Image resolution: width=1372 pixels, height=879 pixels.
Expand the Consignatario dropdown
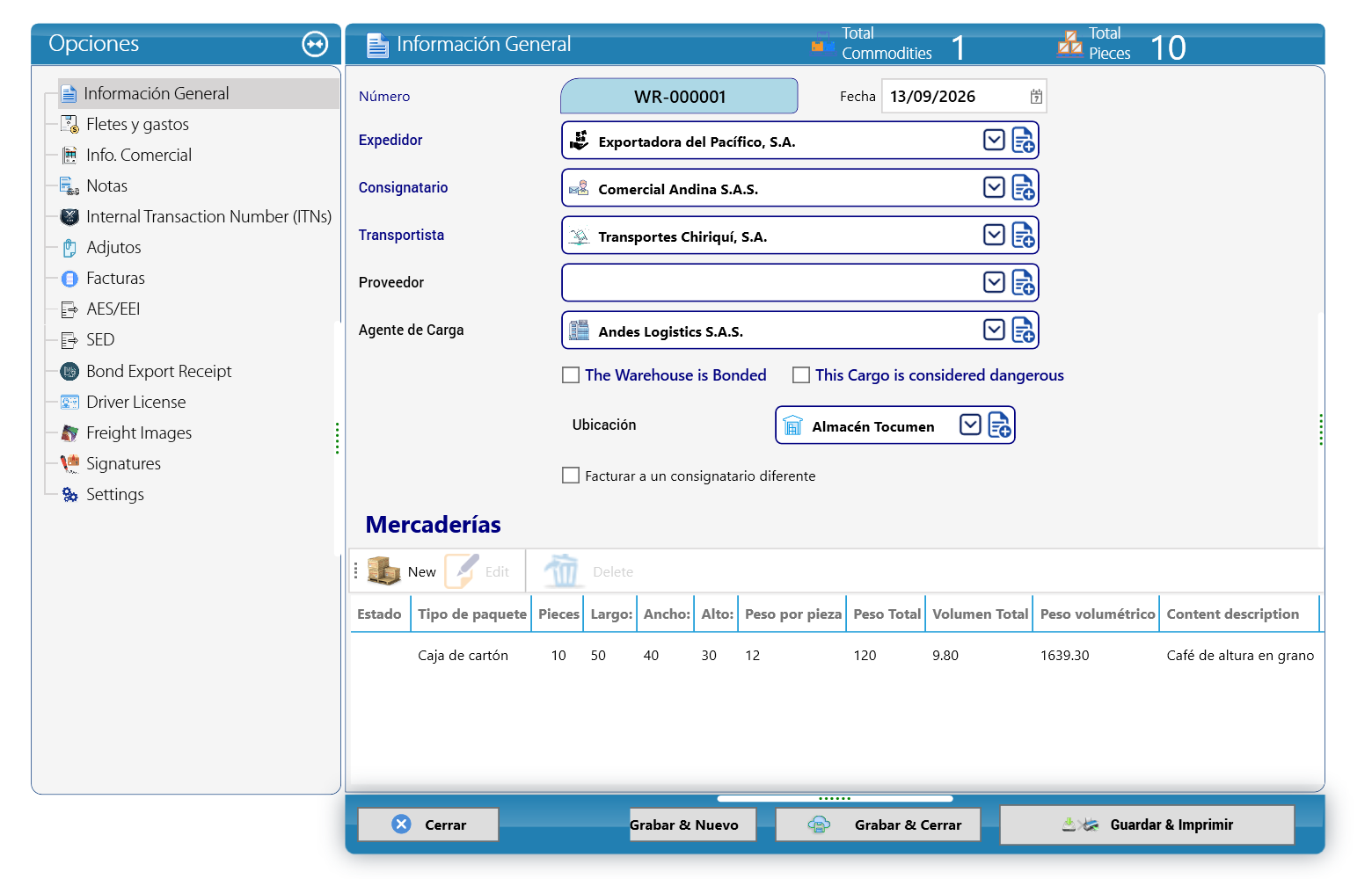pos(994,187)
